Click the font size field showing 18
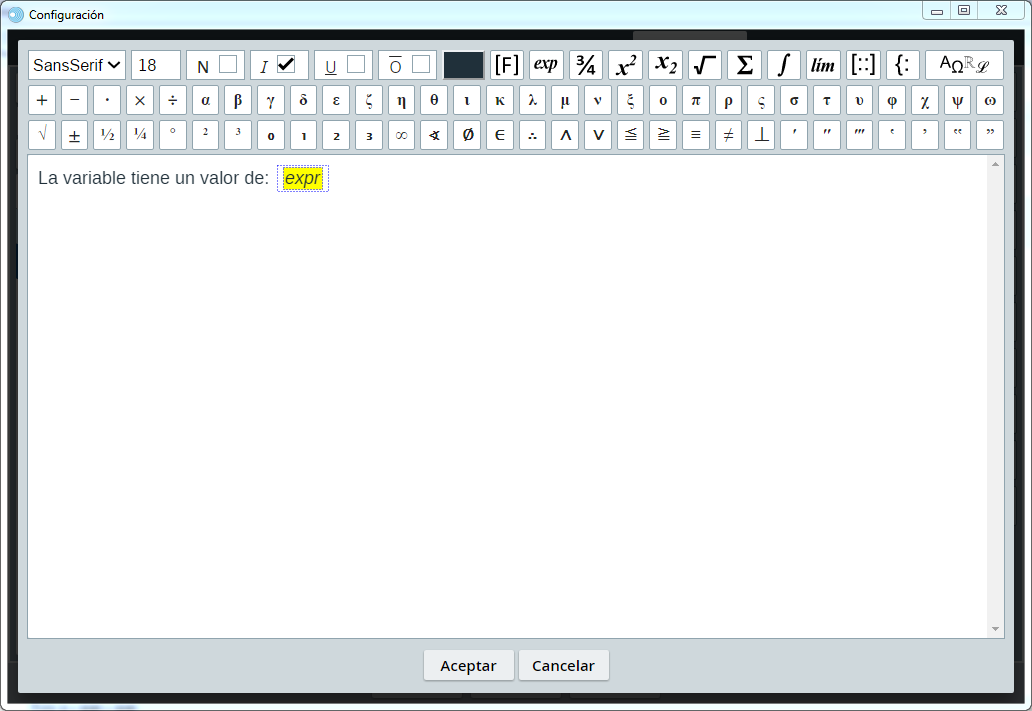 tap(156, 65)
